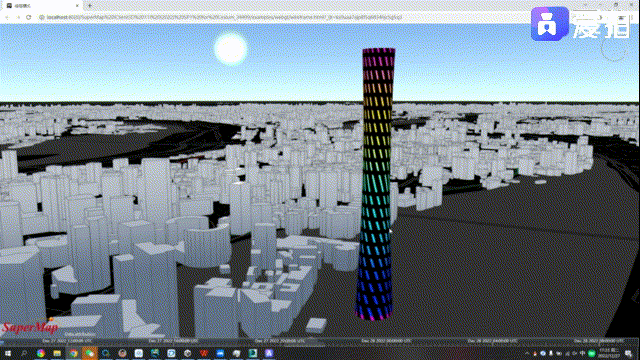Viewport: 640px width, 360px height.
Task: Expand hidden system tray icons chevron
Action: [527, 353]
